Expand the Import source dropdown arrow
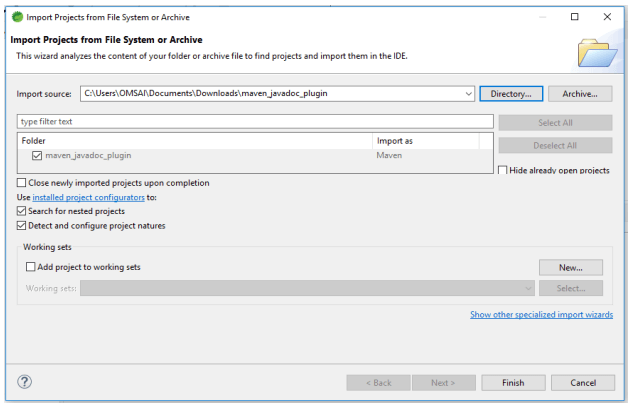Screen dimensions: 633x408 coord(468,93)
